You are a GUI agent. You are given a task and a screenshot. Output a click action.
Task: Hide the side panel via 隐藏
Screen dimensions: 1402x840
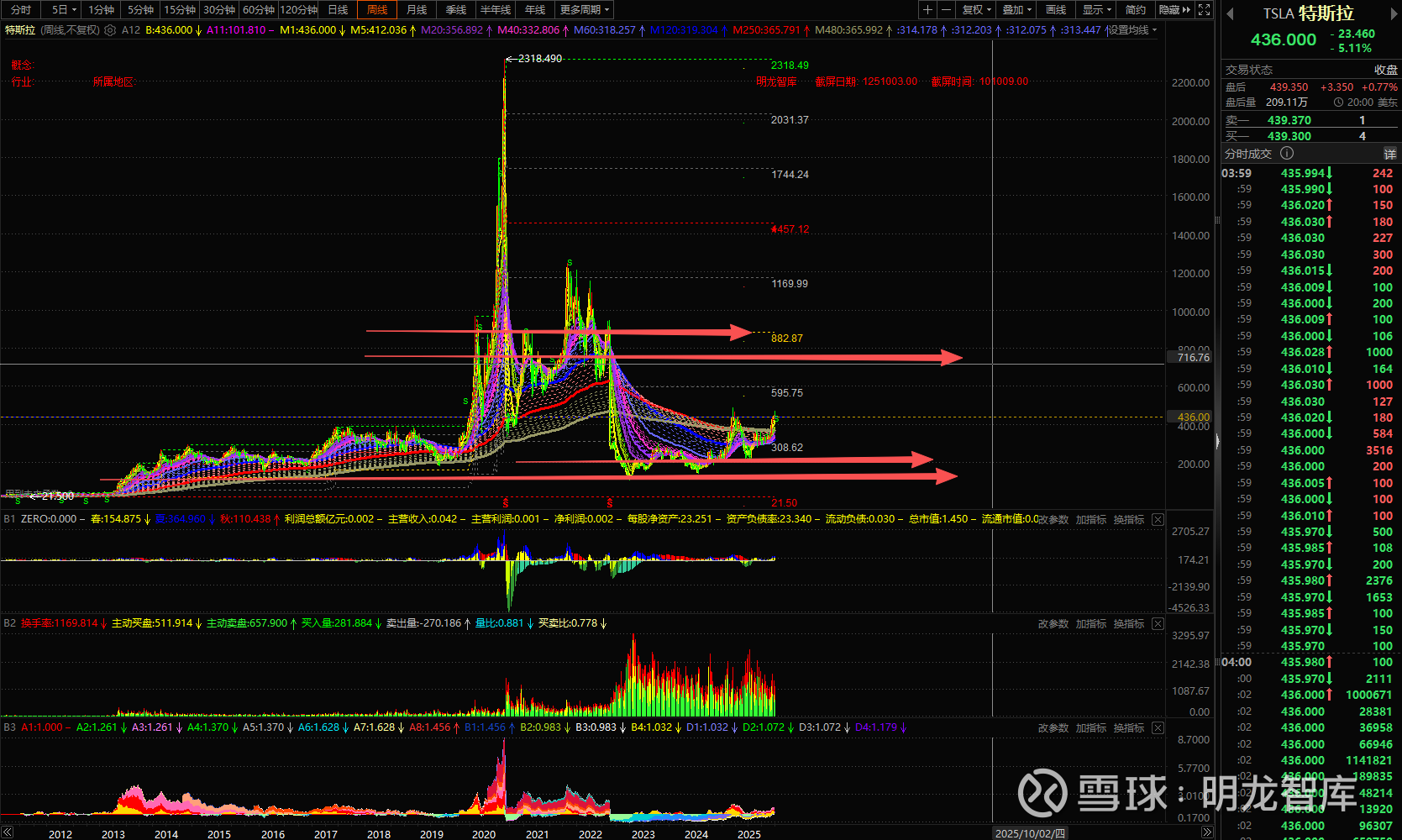(x=1174, y=10)
